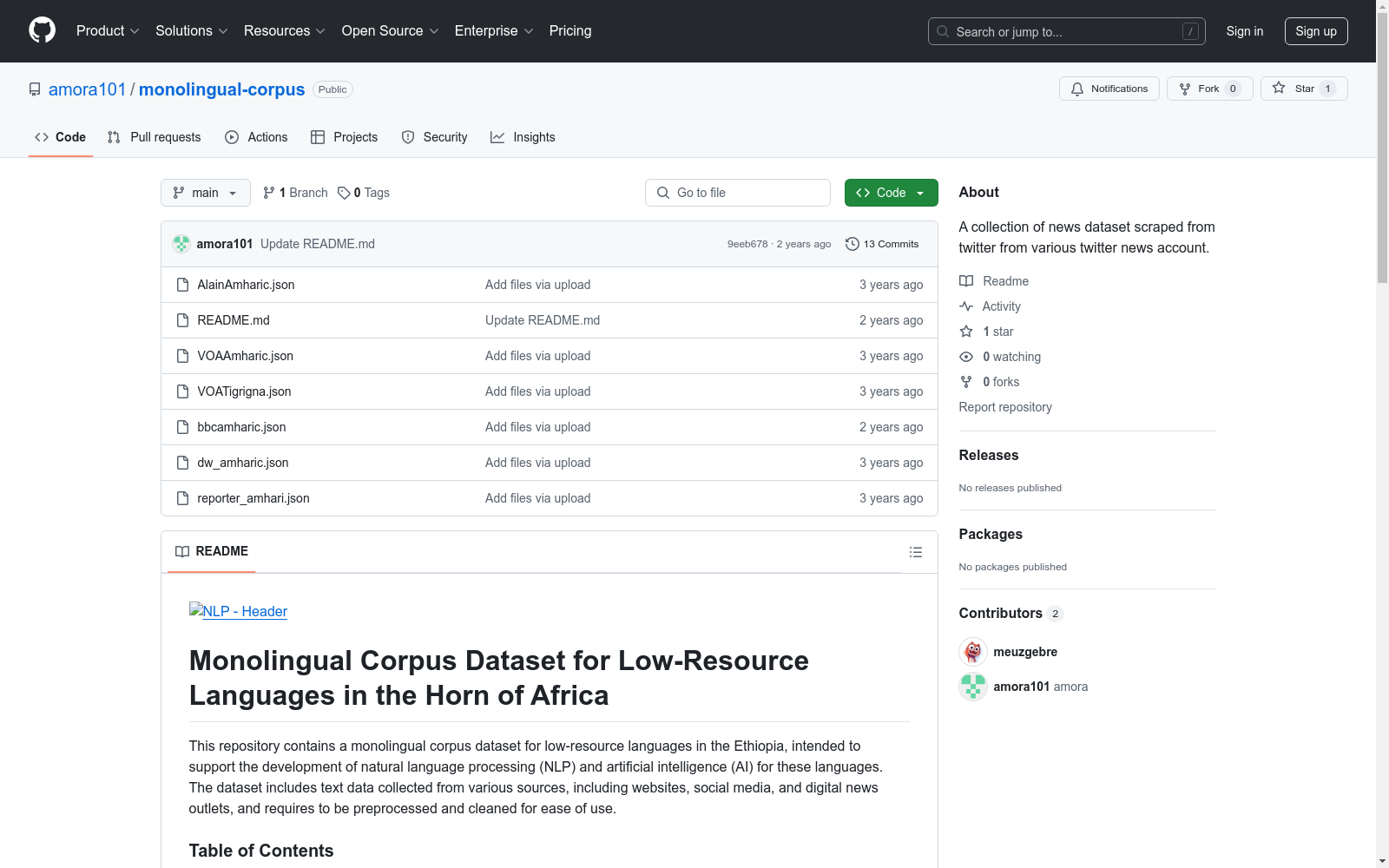Open the Update README.md commit message in header
This screenshot has height=868, width=1389.
coord(318,244)
